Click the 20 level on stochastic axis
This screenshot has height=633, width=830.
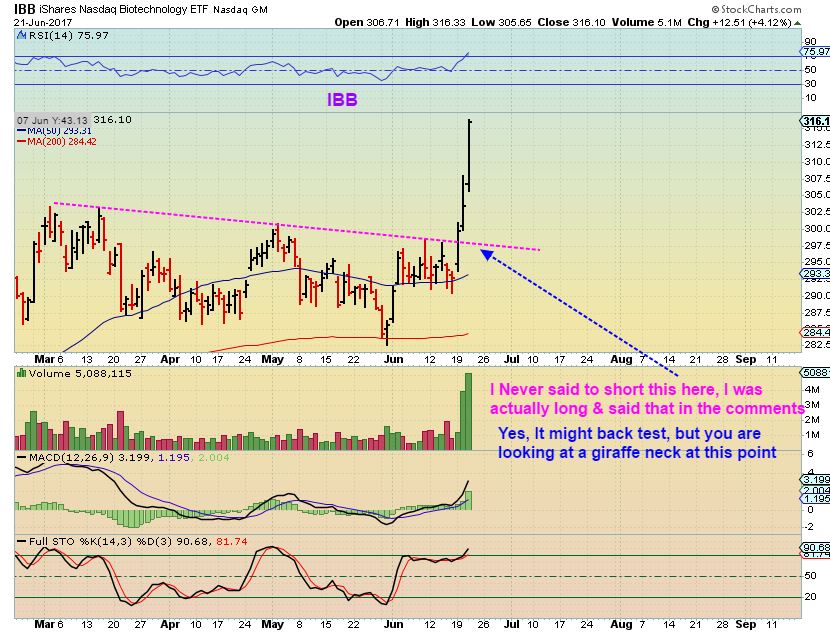[810, 597]
